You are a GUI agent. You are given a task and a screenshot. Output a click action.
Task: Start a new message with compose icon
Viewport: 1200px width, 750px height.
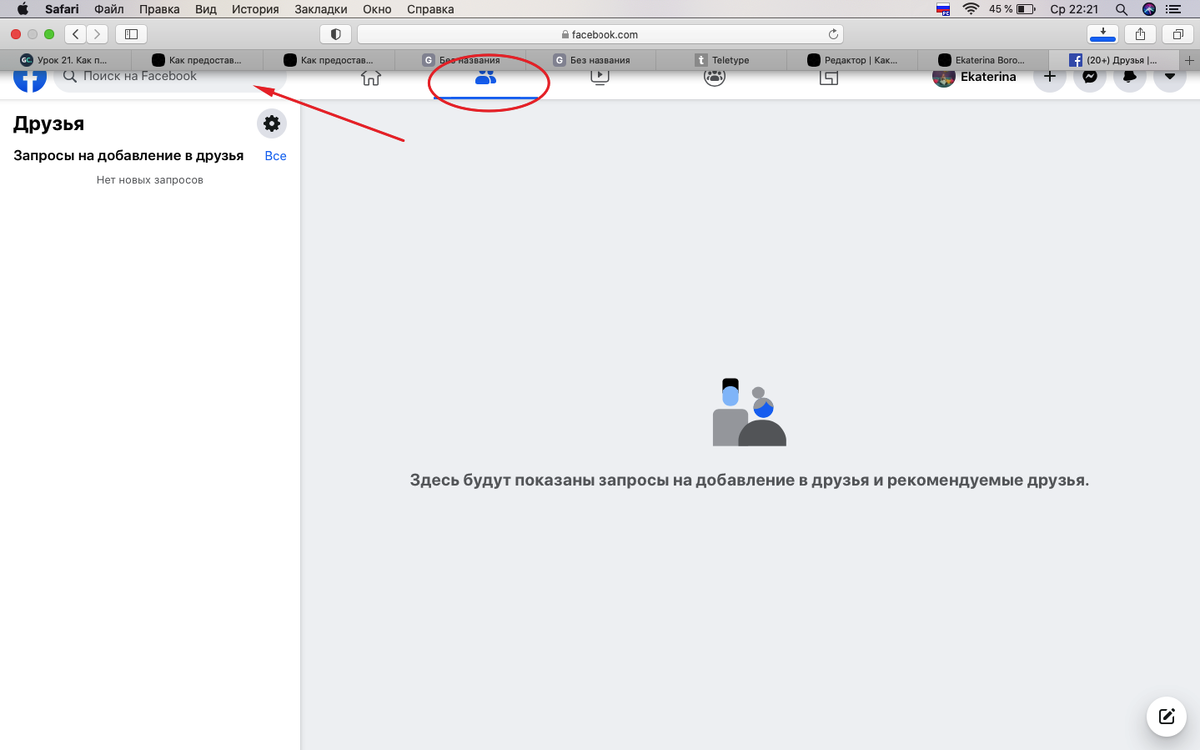[x=1166, y=716]
